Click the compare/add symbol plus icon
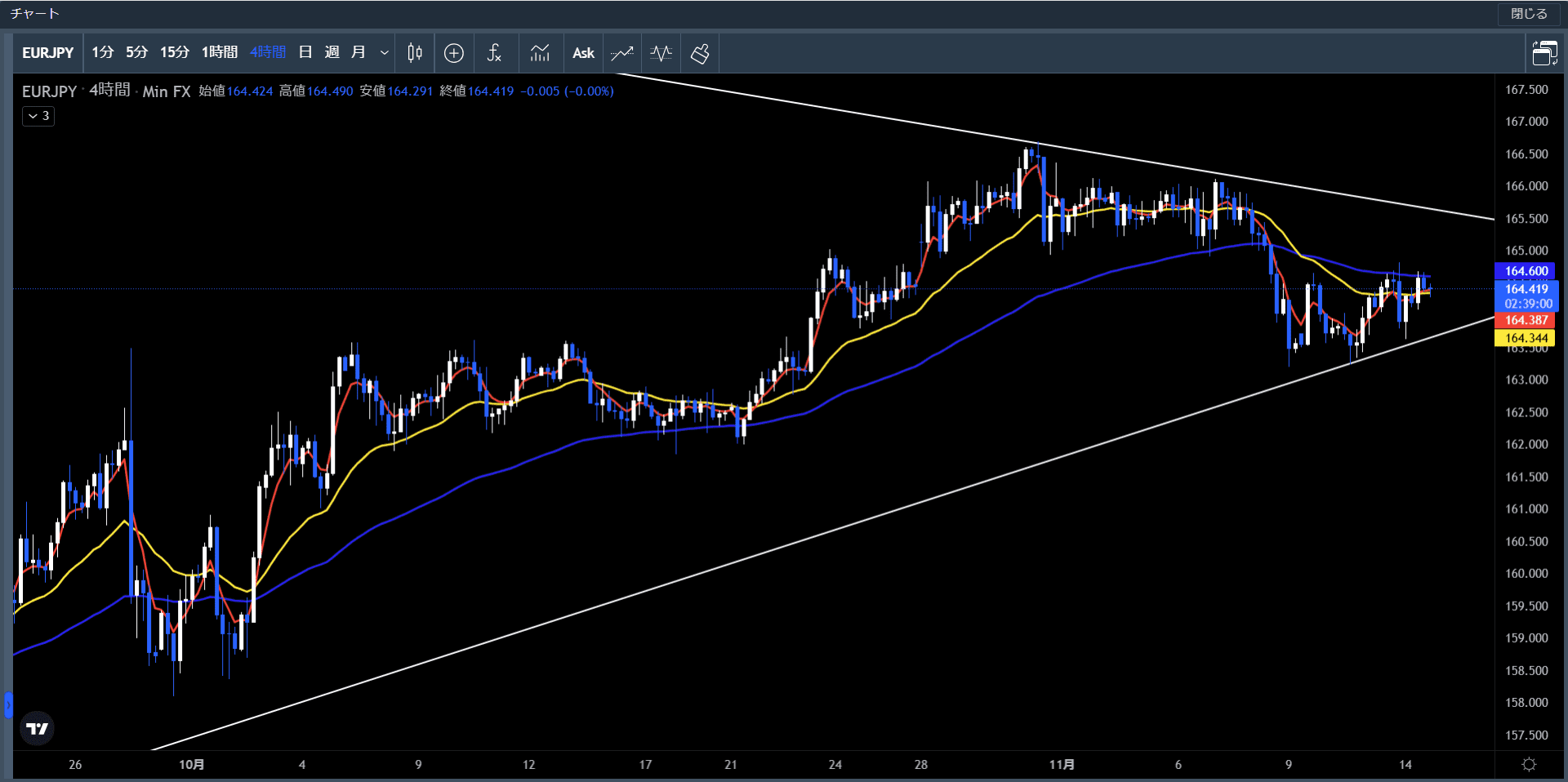This screenshot has width=1568, height=782. tap(454, 53)
